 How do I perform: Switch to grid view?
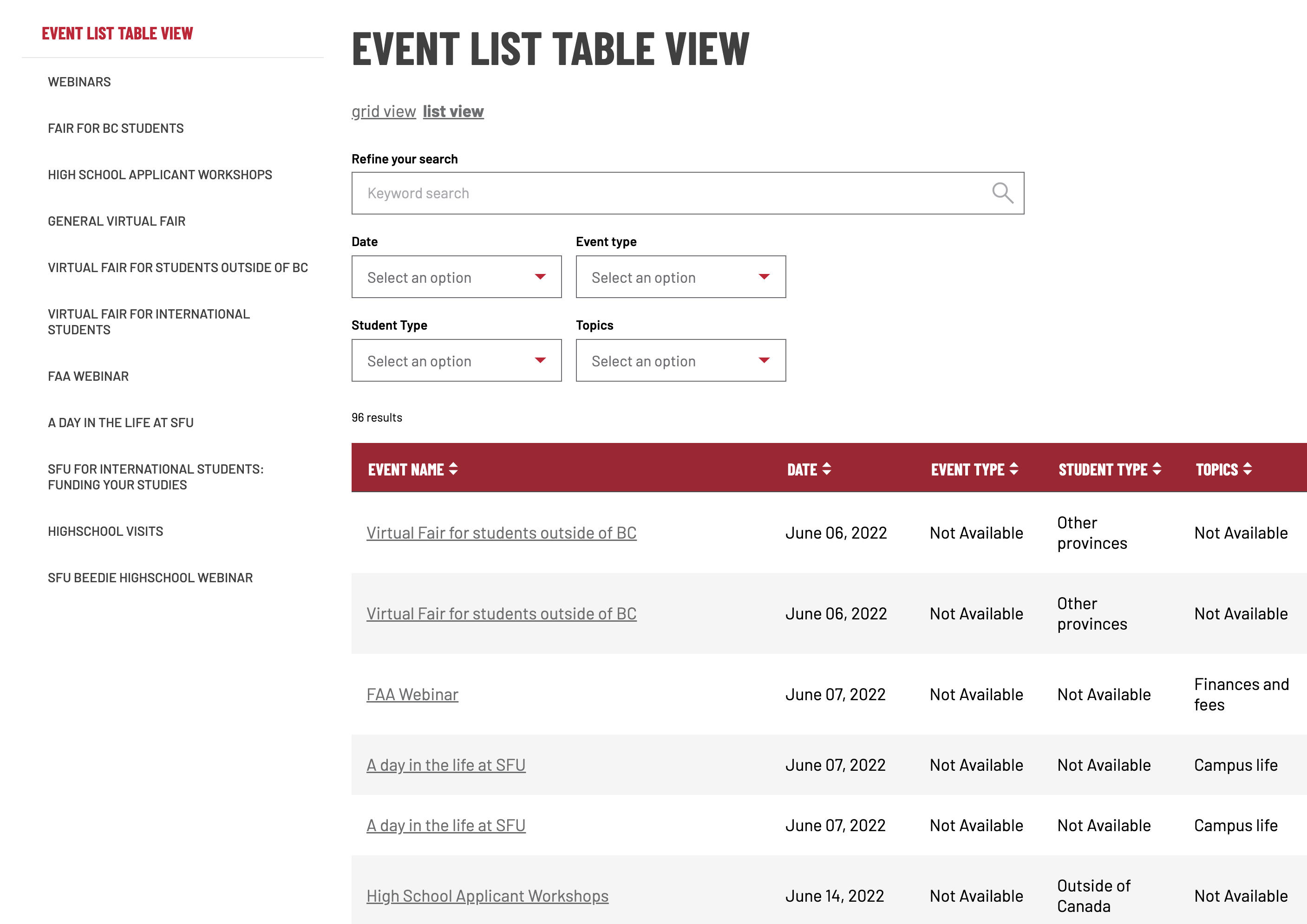[x=383, y=111]
